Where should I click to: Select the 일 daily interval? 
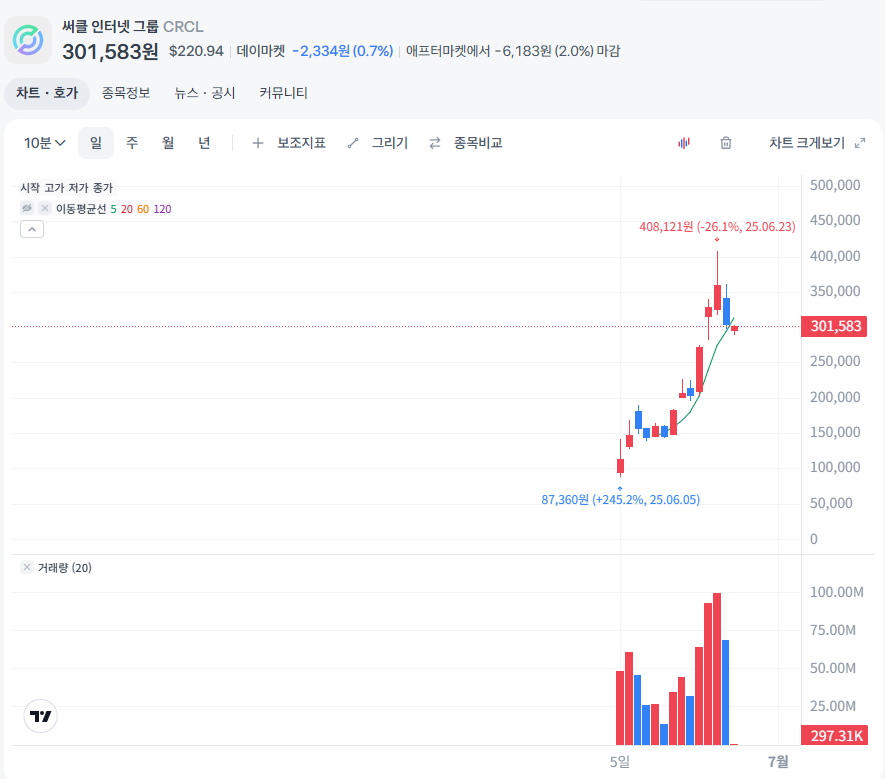coord(96,143)
